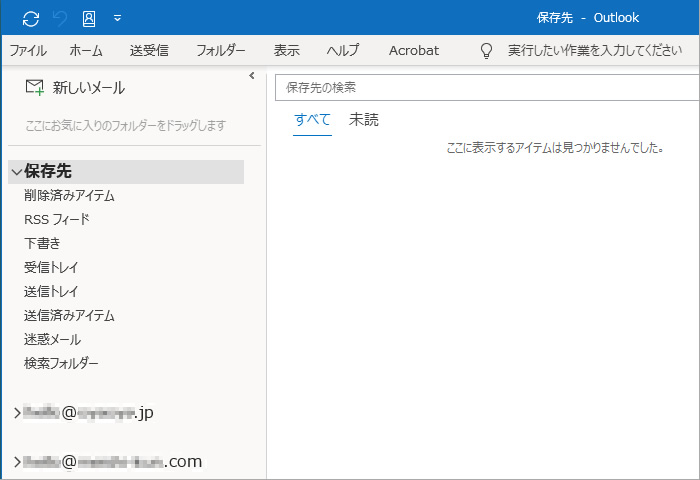
Task: Open the Quick Access Toolbar customize dropdown
Action: click(x=117, y=18)
